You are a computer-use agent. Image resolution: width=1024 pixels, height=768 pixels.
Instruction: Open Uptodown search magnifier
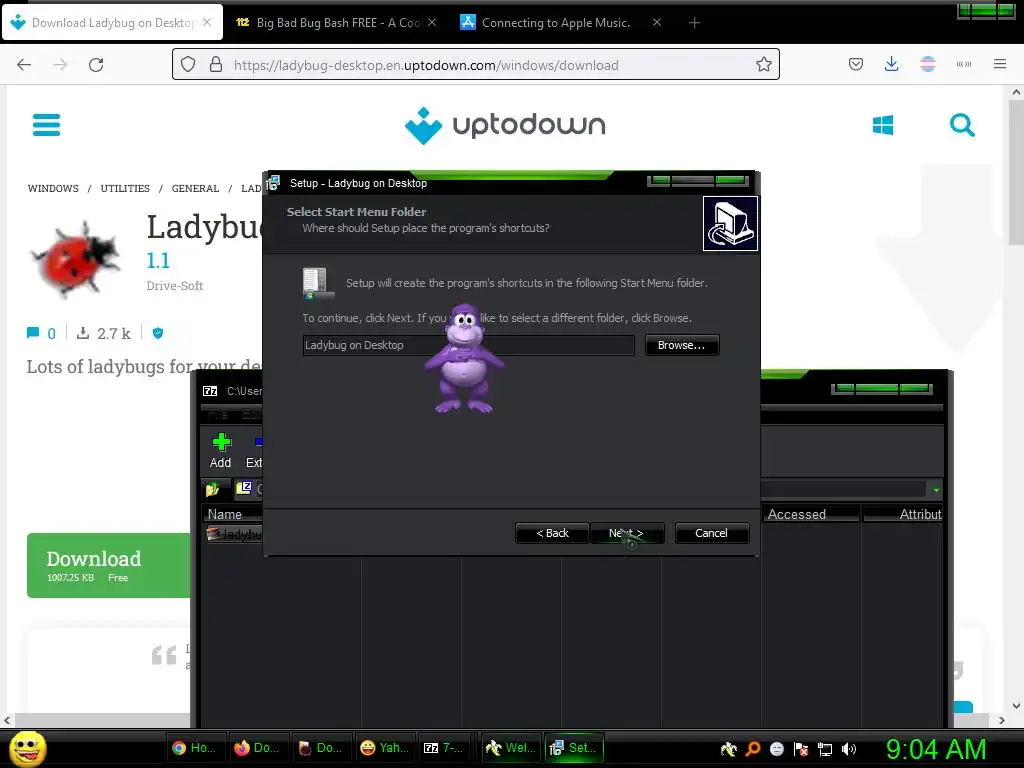tap(961, 125)
